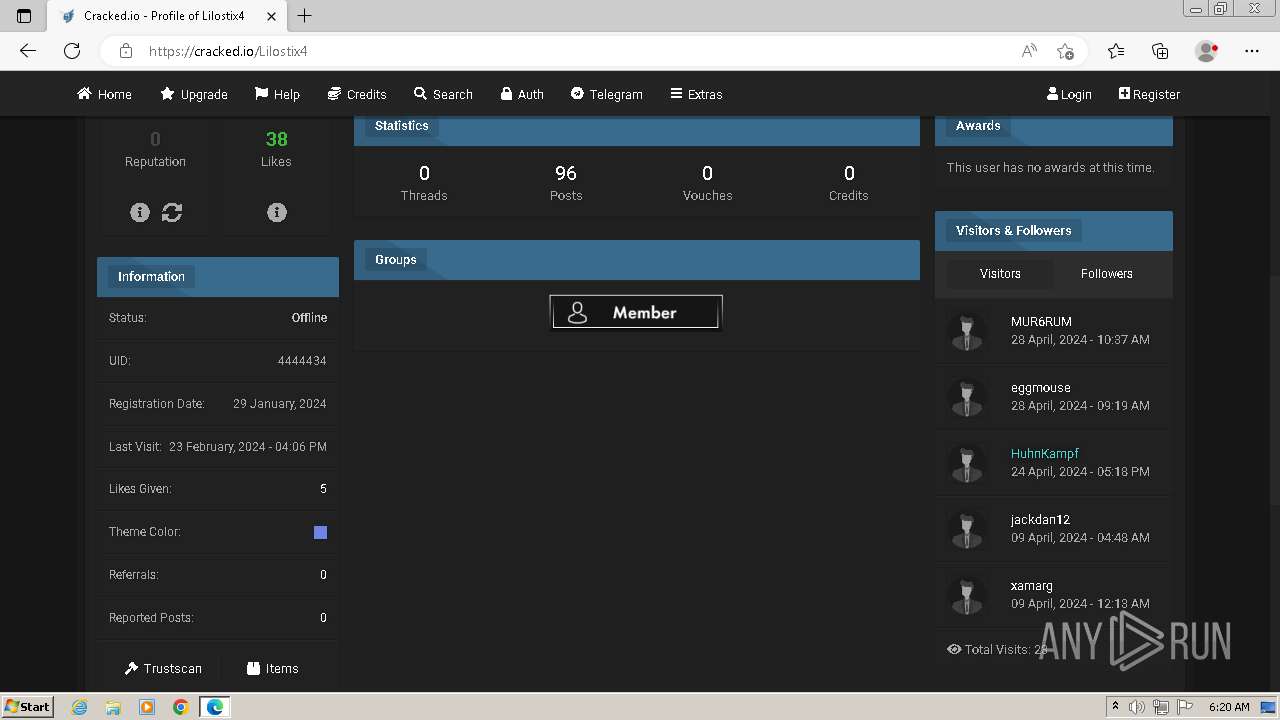1280x720 pixels.
Task: Click HuhnKampf's avatar image
Action: coord(967,464)
